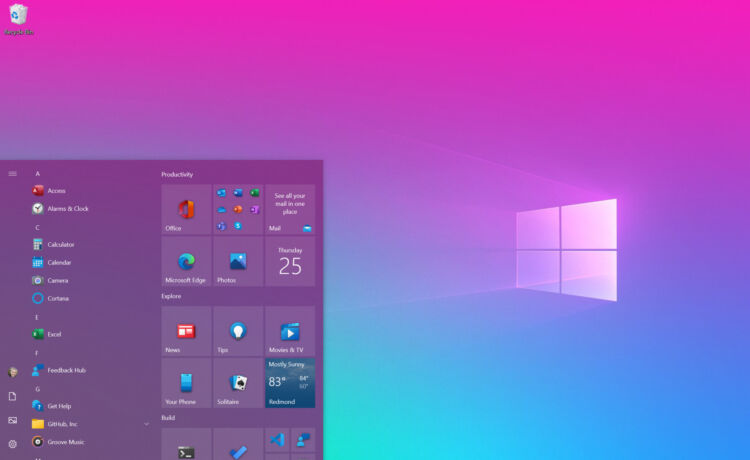Open OneDrive in the Office folder tile
Viewport: 750px width, 460px height.
click(221, 209)
